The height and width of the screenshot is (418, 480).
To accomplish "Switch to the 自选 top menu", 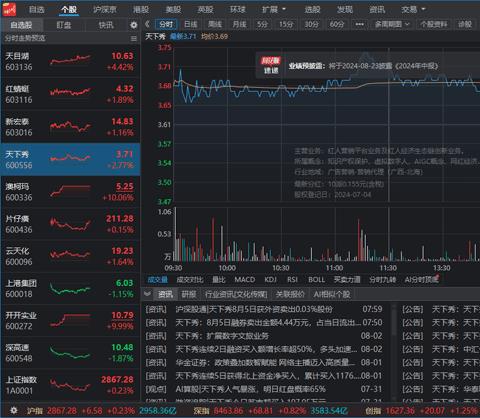I will click(x=37, y=9).
